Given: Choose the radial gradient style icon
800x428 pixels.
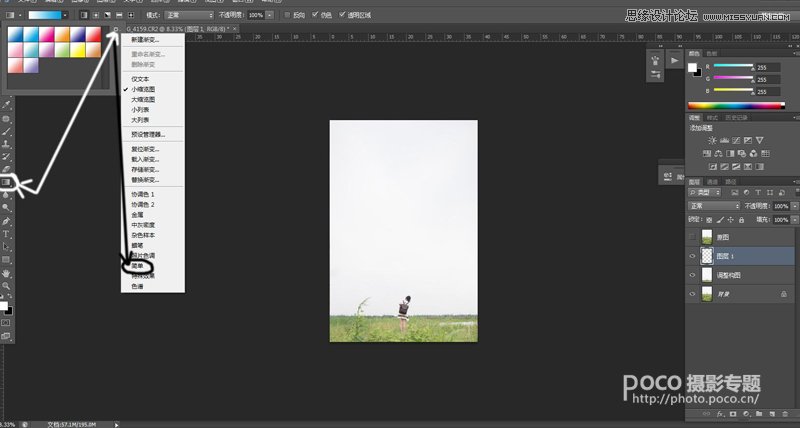Looking at the screenshot, I should [95, 15].
